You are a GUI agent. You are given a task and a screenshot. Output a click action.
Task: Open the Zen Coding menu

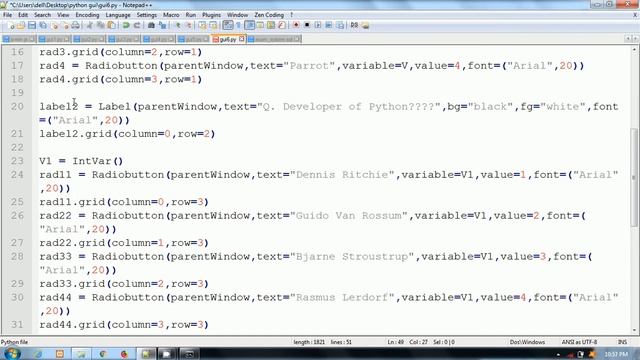(x=269, y=15)
